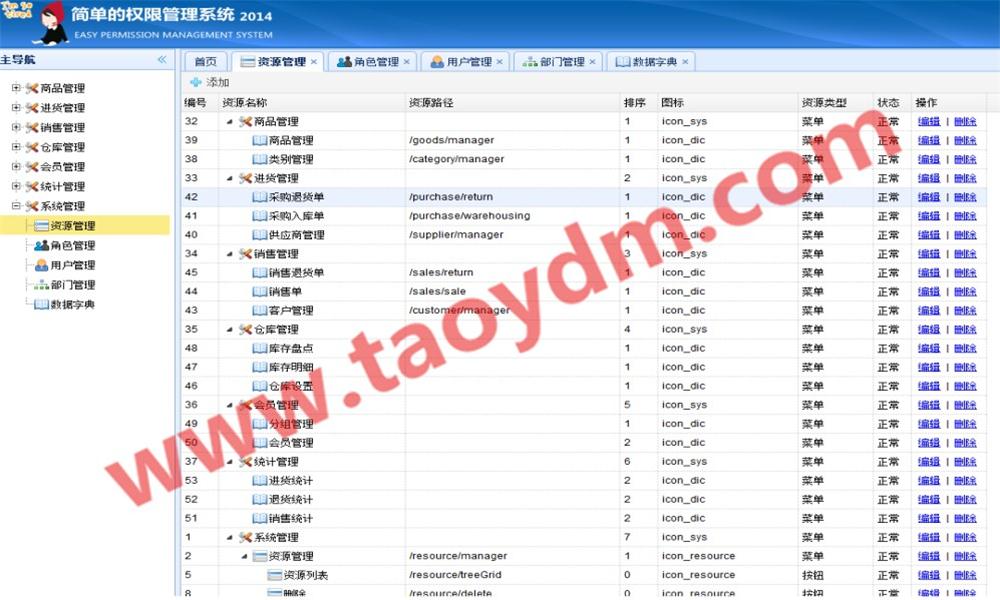Expand 仓库管理 in the left navigation tree
1000x600 pixels.
(x=16, y=147)
